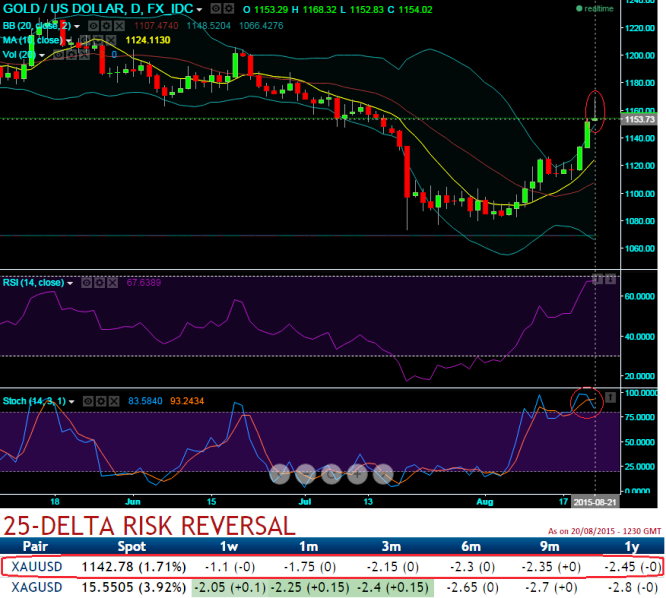Click the 1200.00 price axis label
666x598 pixels.
point(640,56)
